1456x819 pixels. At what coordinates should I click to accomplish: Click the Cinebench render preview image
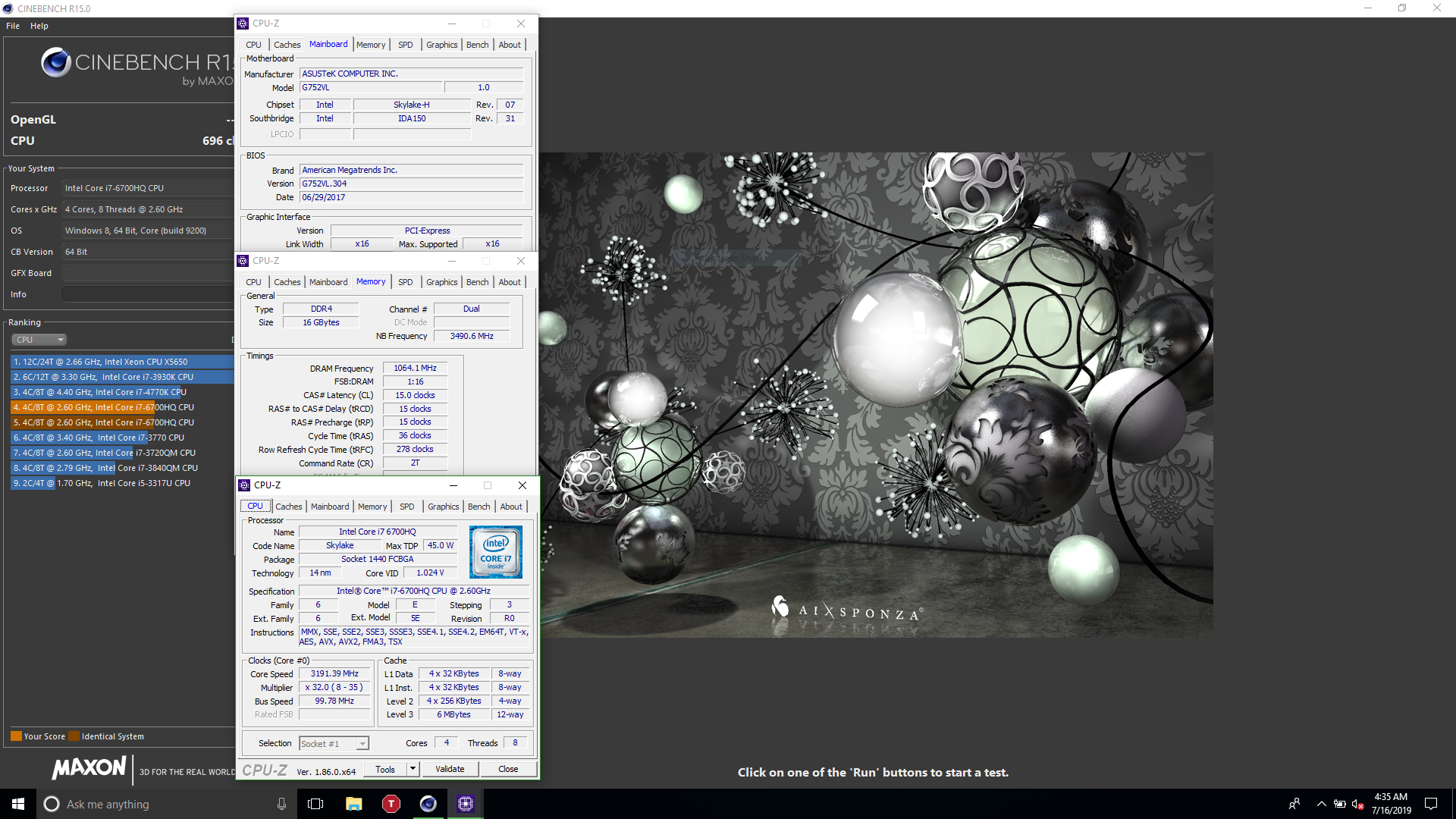[876, 395]
